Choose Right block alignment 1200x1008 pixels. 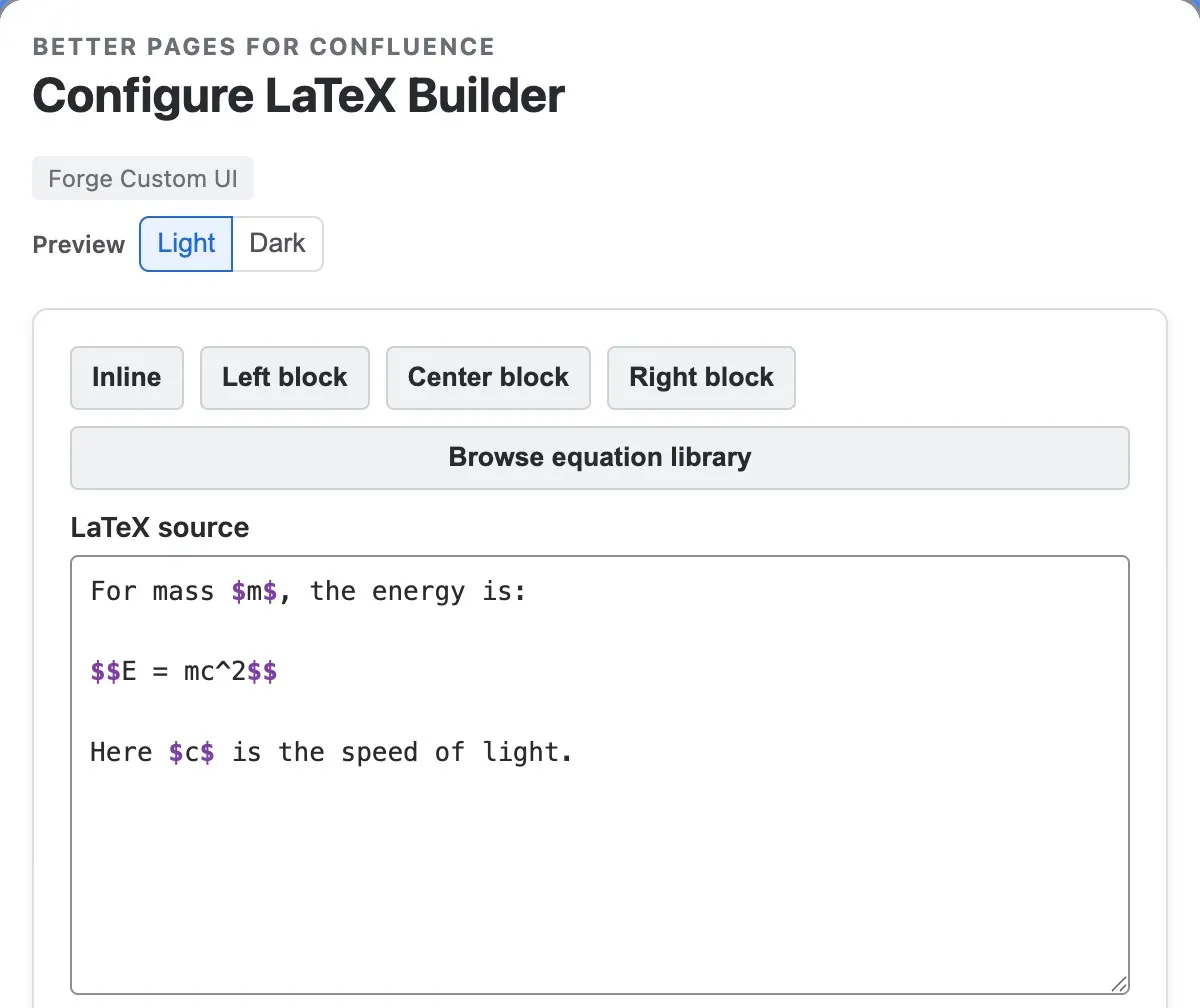[701, 378]
